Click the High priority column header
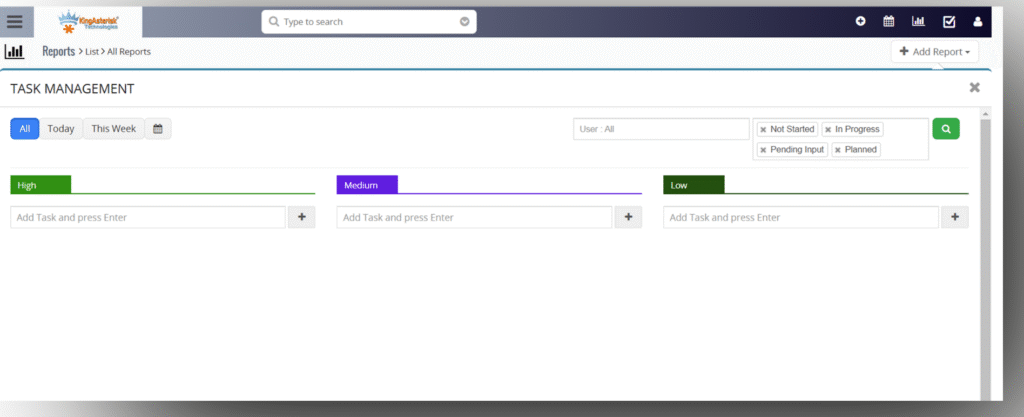 [x=40, y=185]
